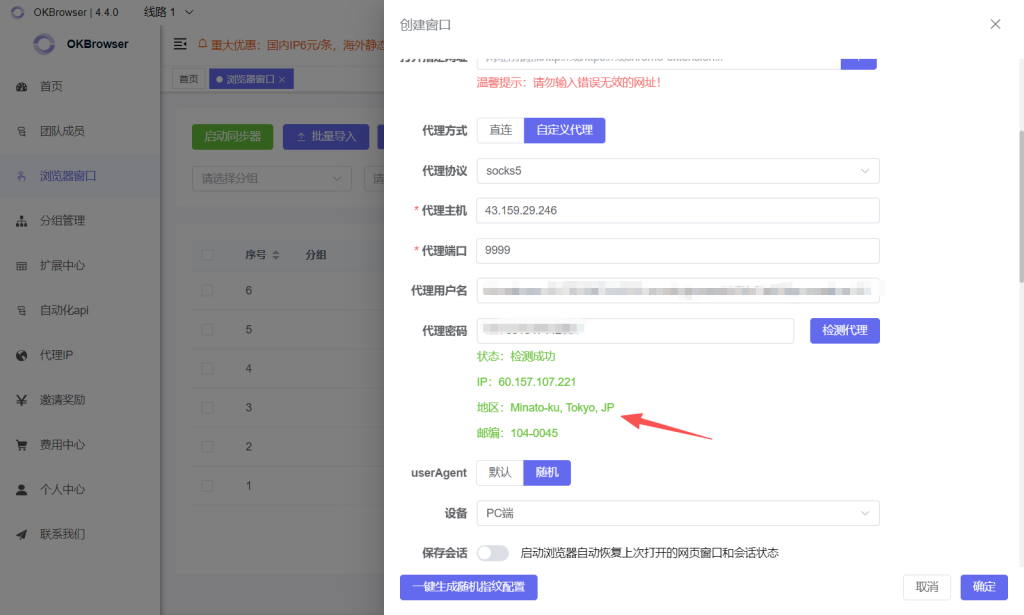Viewport: 1024px width, 615px height.
Task: Click 一键生成随机指纹配置 to randomize fingerprint
Action: tap(468, 587)
